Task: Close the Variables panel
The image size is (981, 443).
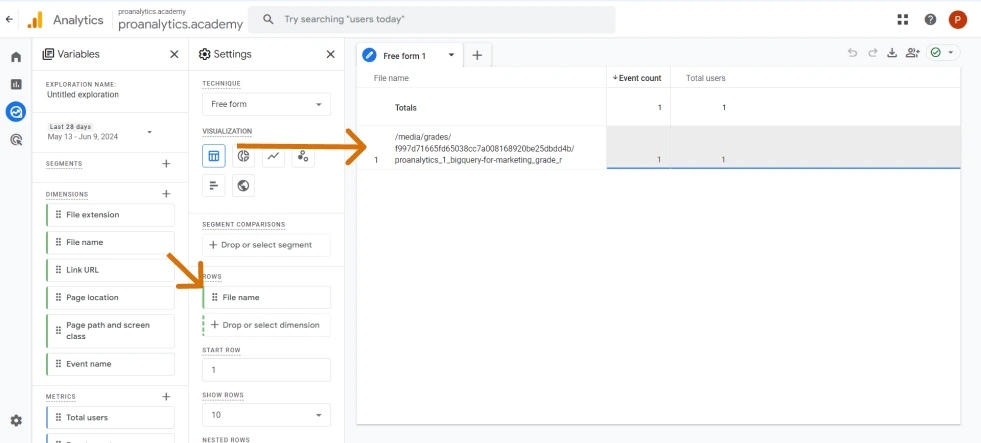Action: point(175,54)
